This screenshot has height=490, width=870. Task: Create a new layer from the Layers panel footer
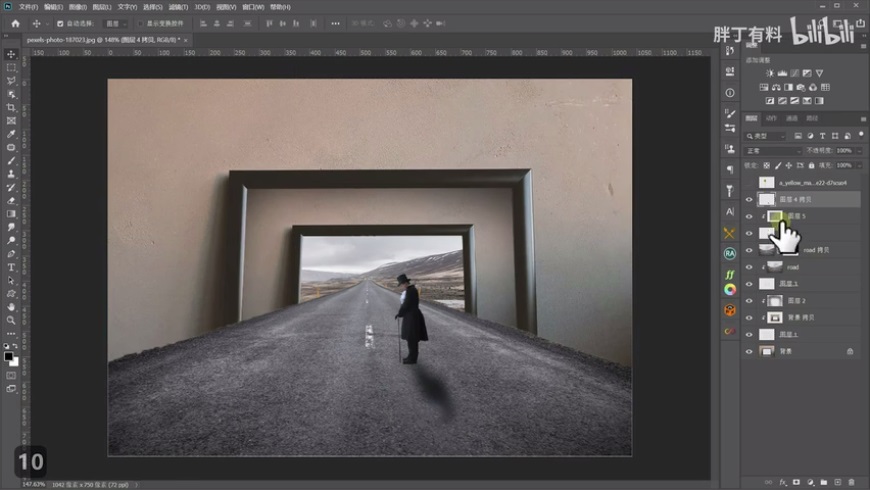pos(837,482)
